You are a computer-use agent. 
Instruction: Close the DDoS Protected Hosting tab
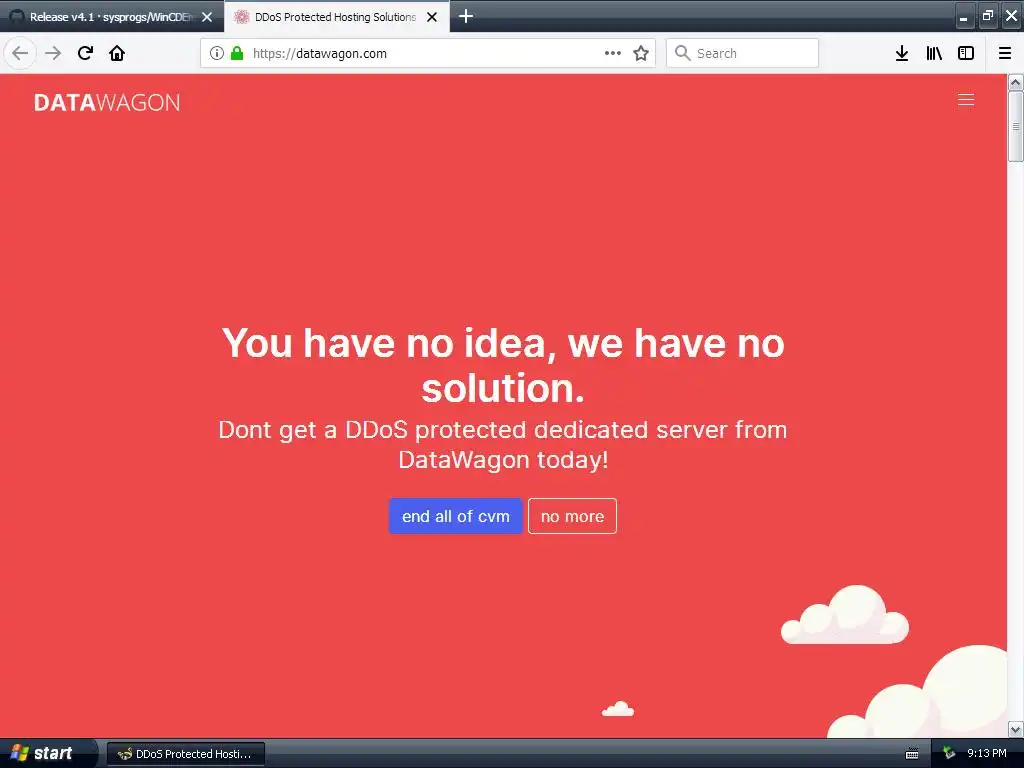(432, 17)
